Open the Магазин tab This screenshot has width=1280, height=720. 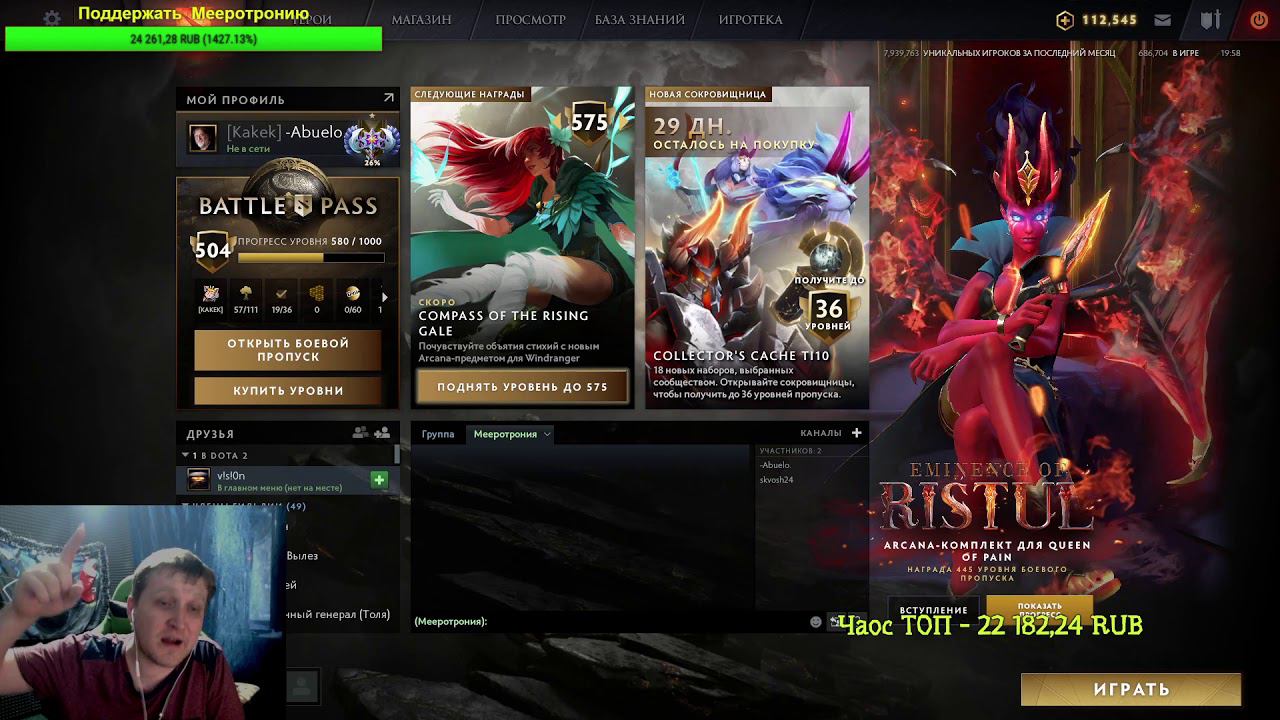(421, 19)
